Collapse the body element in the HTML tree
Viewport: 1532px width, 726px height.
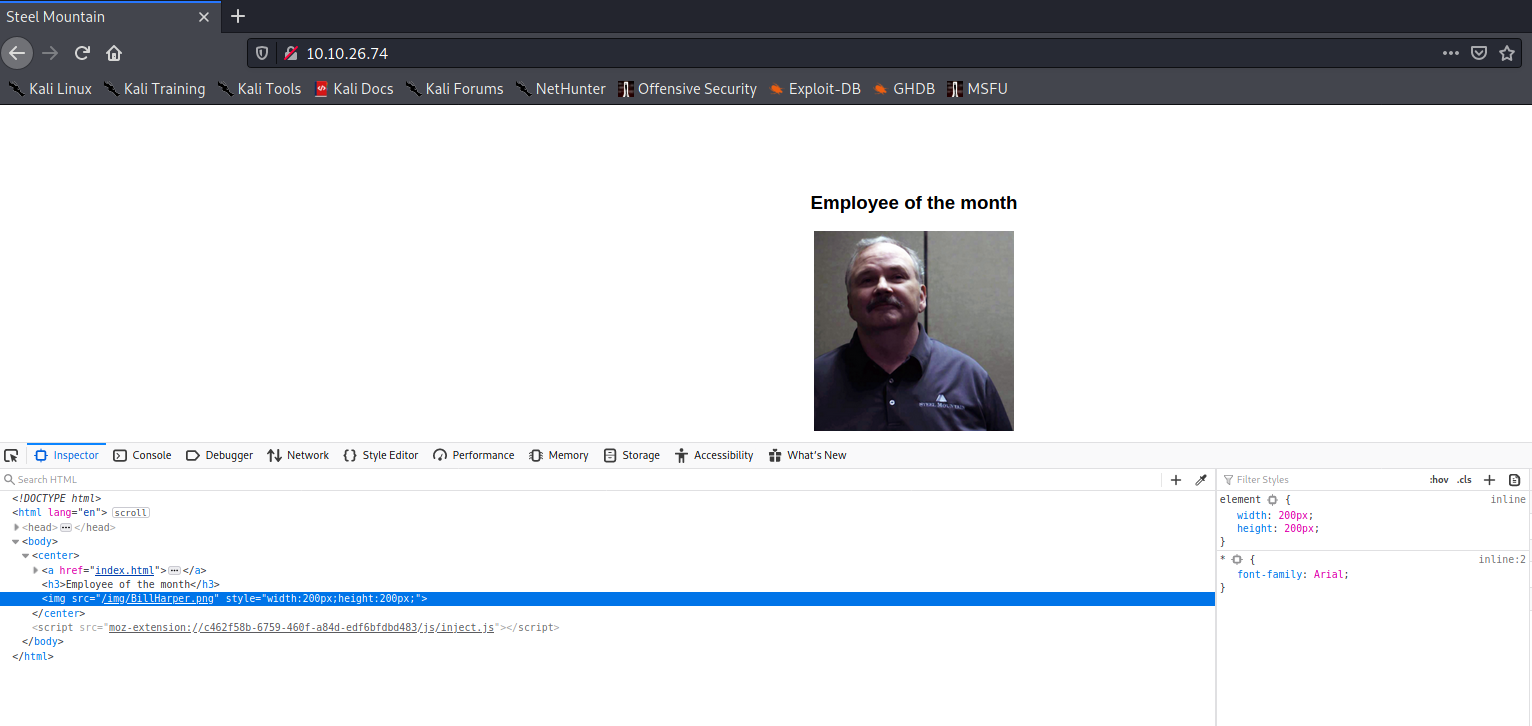16,541
